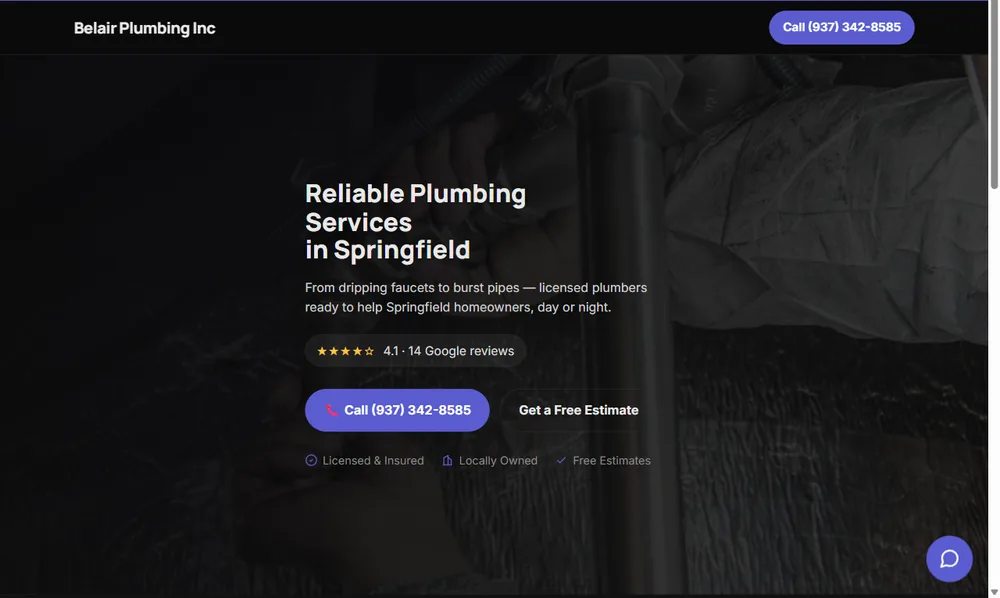
Task: Click the scrollbar down arrow
Action: 994,592
